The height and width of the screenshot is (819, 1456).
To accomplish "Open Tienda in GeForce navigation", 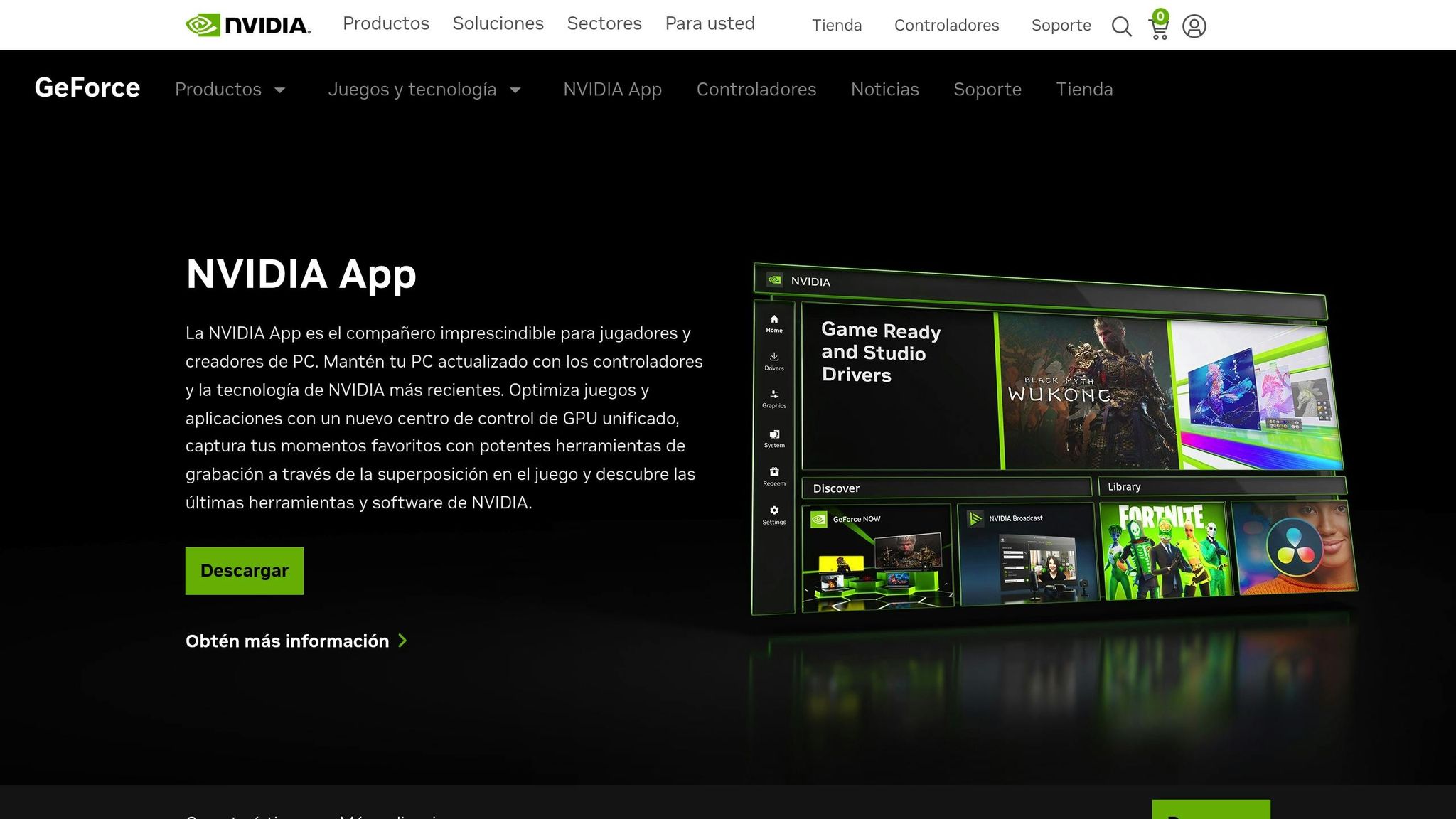I will coord(1084,90).
